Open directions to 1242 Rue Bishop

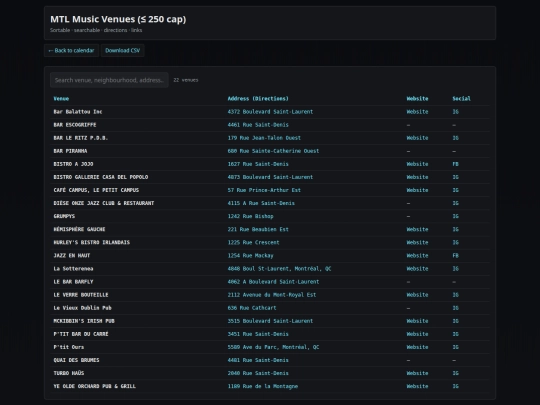(250, 216)
